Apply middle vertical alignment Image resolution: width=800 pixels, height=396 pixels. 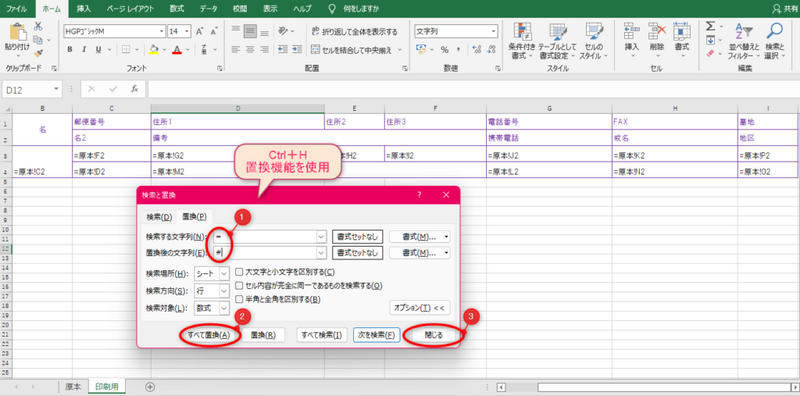coord(249,31)
